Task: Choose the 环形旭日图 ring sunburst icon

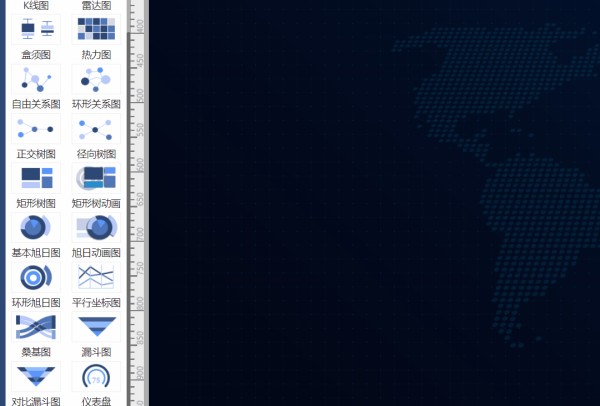Action: coord(36,277)
